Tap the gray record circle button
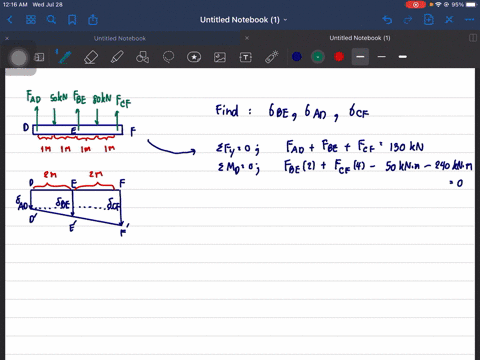Image resolution: width=480 pixels, height=360 pixels. pos(19,58)
